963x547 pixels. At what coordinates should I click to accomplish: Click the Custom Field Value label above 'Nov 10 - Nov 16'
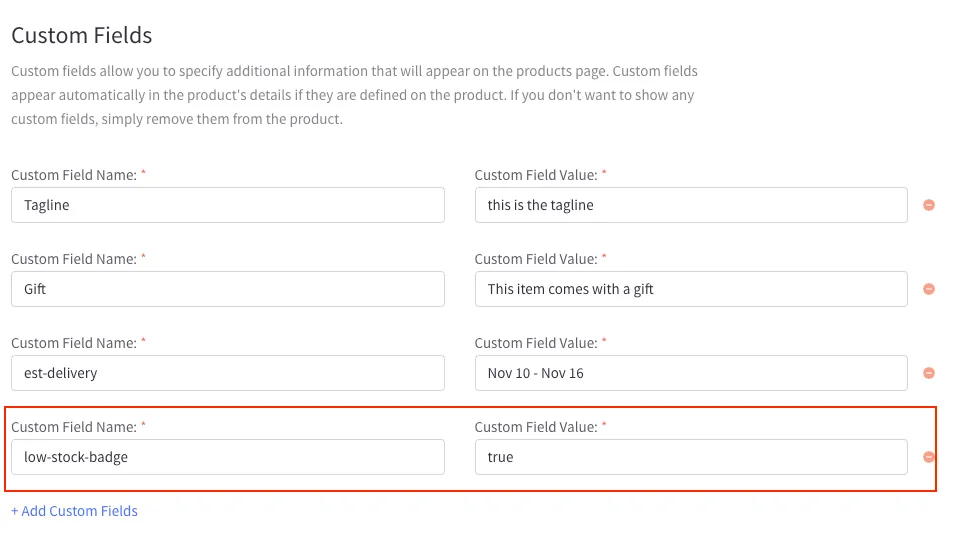click(x=536, y=343)
